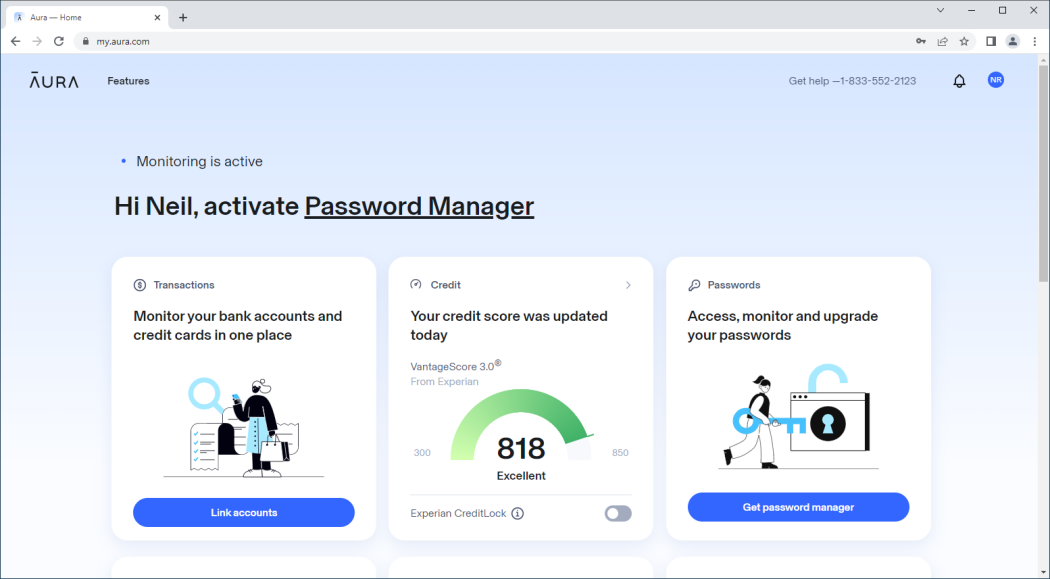Open the Password Manager link in heading
Screen dimensions: 1050x579
[x=419, y=206]
